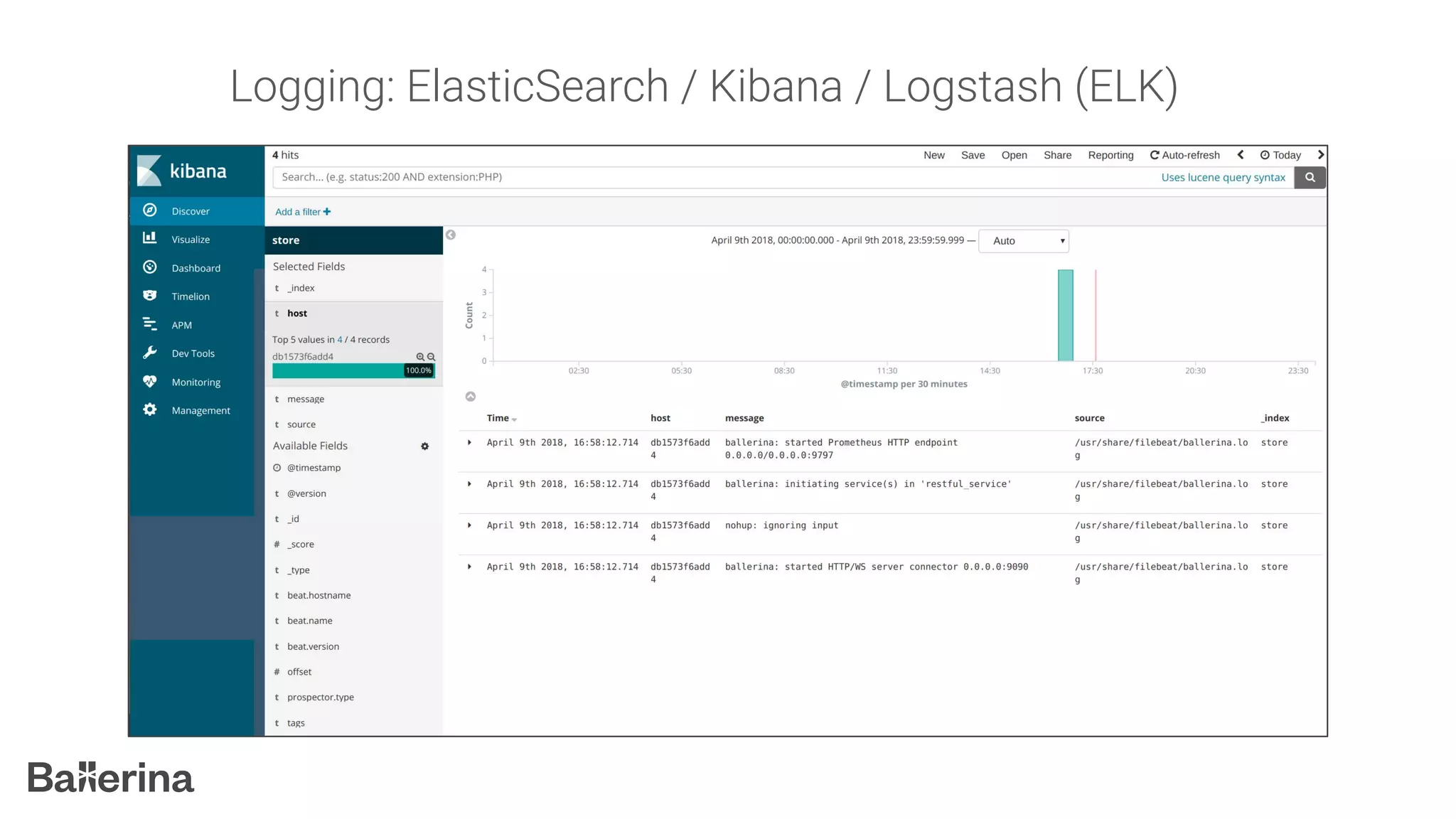This screenshot has width=1456, height=819.
Task: Filter out value db1573f6add4 zoom-out icon
Action: [431, 357]
